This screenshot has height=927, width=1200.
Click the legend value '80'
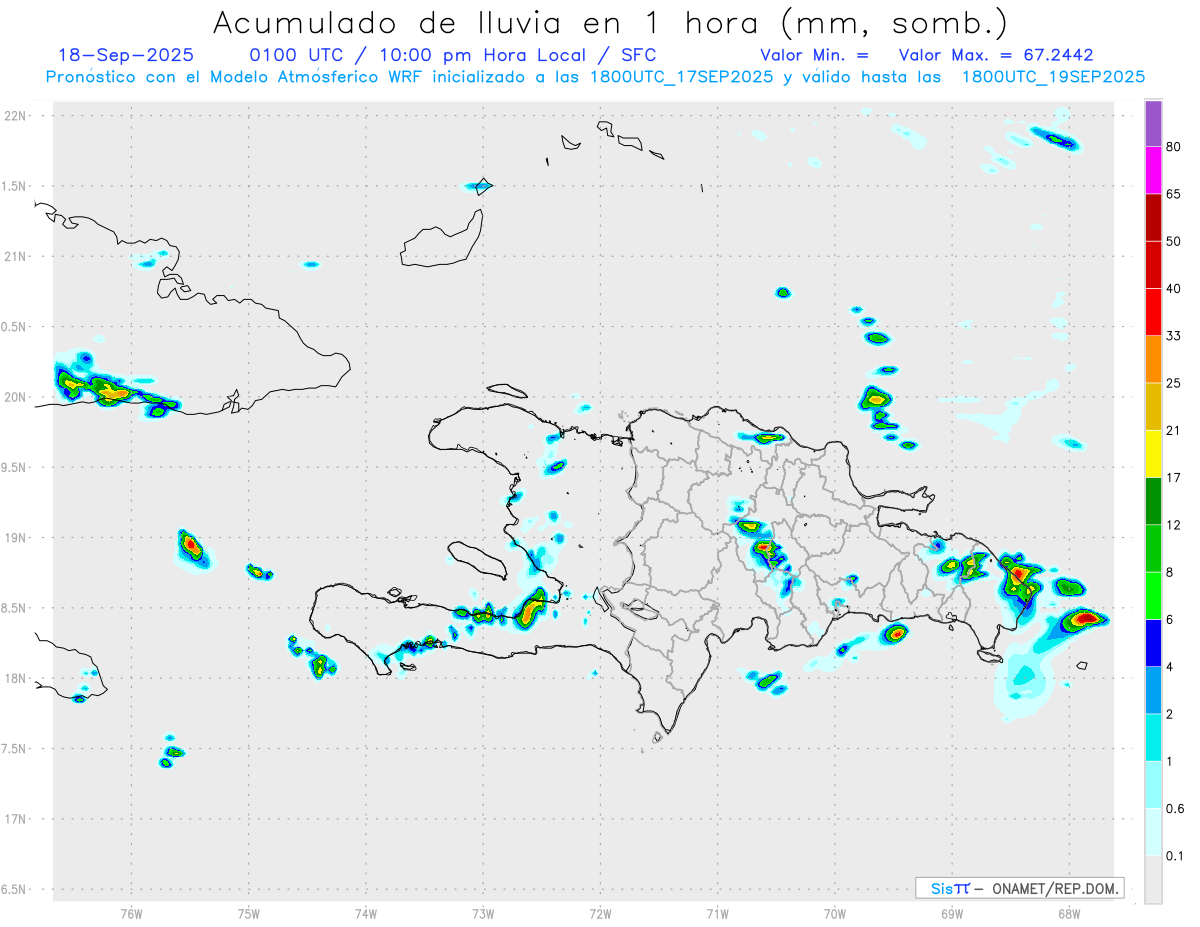1173,148
